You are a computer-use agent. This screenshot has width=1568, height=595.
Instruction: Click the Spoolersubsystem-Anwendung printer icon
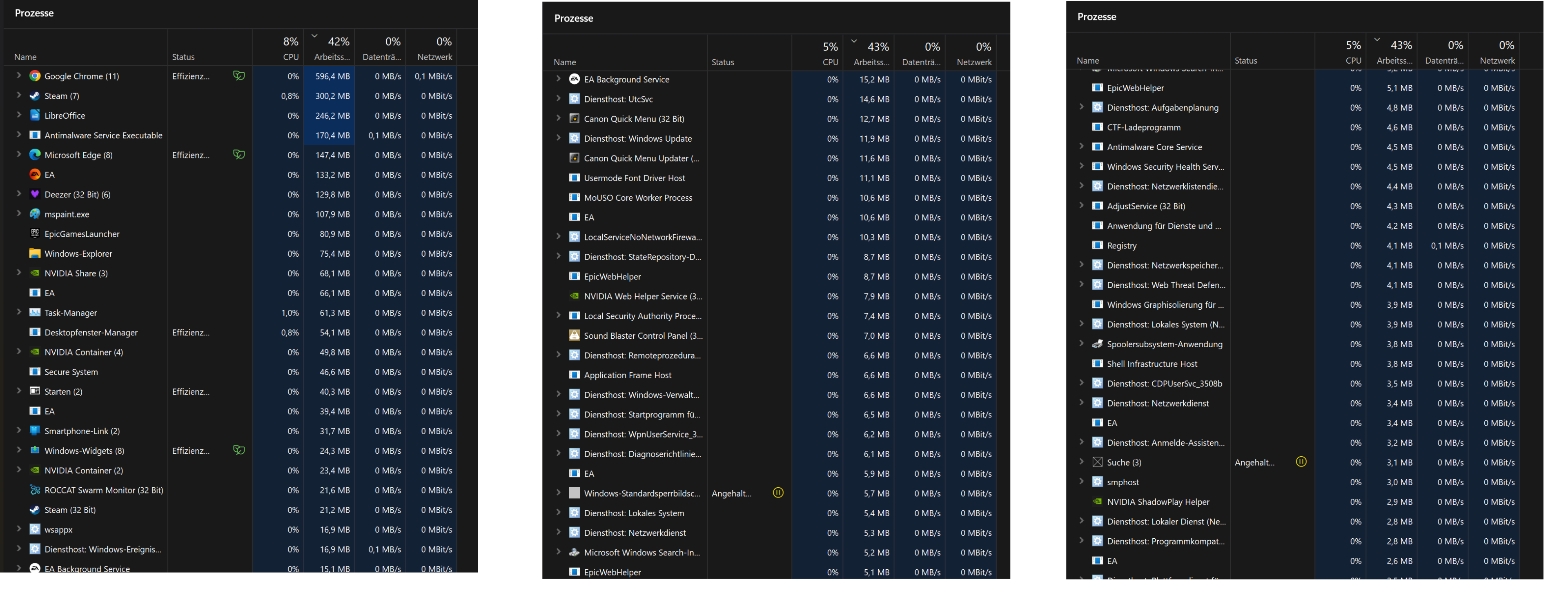click(1097, 344)
